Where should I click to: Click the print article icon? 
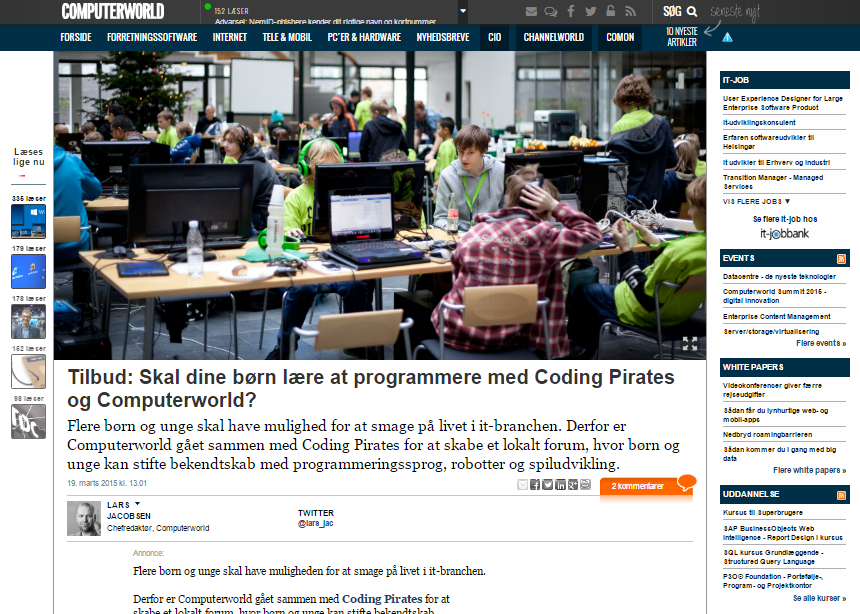coord(585,485)
